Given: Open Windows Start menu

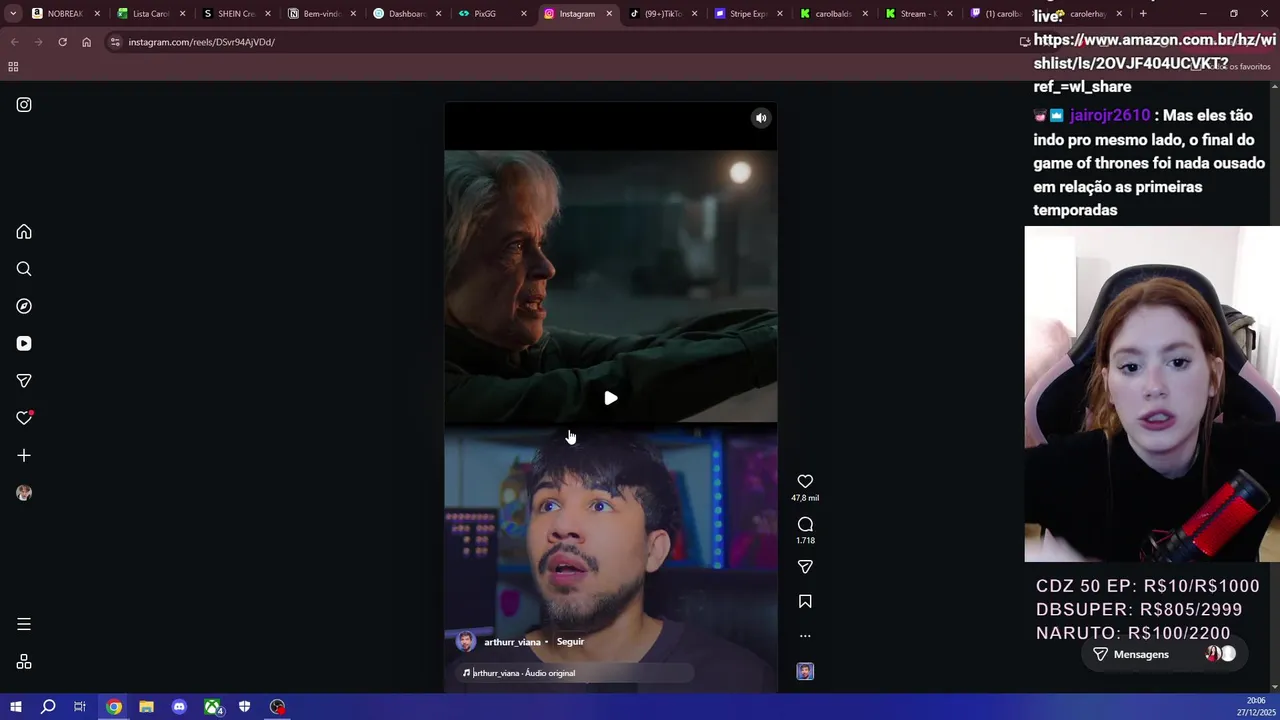Looking at the screenshot, I should (x=15, y=707).
